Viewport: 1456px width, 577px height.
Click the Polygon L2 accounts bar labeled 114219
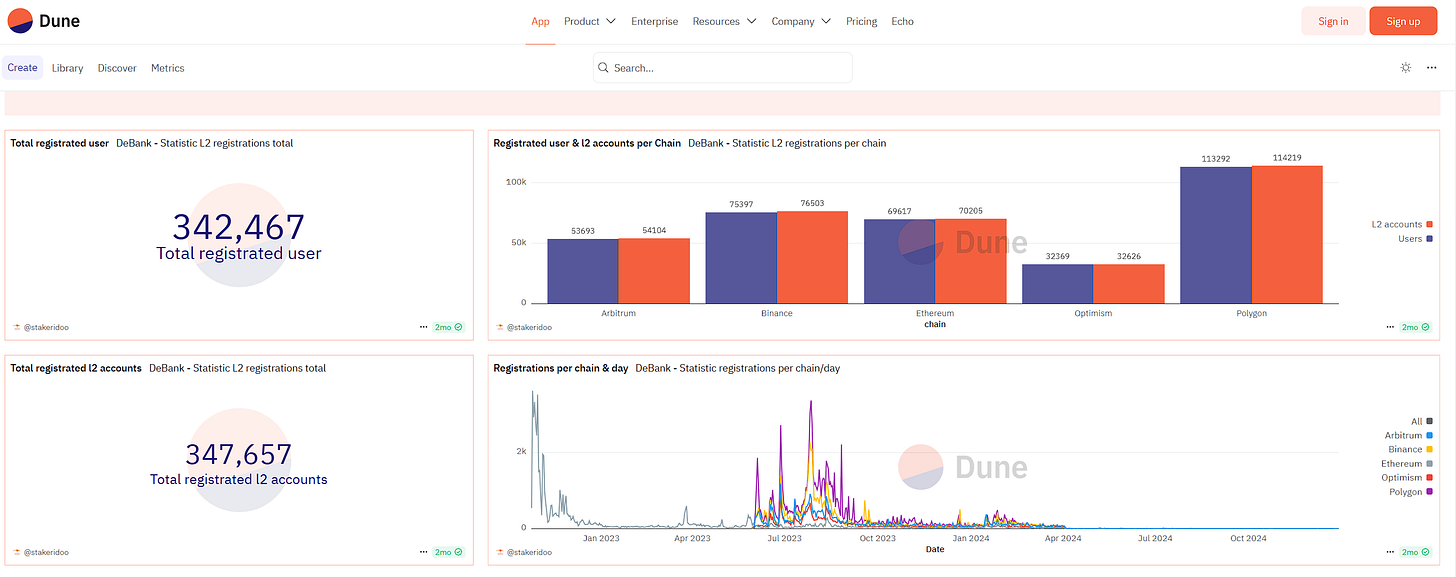coord(1287,234)
